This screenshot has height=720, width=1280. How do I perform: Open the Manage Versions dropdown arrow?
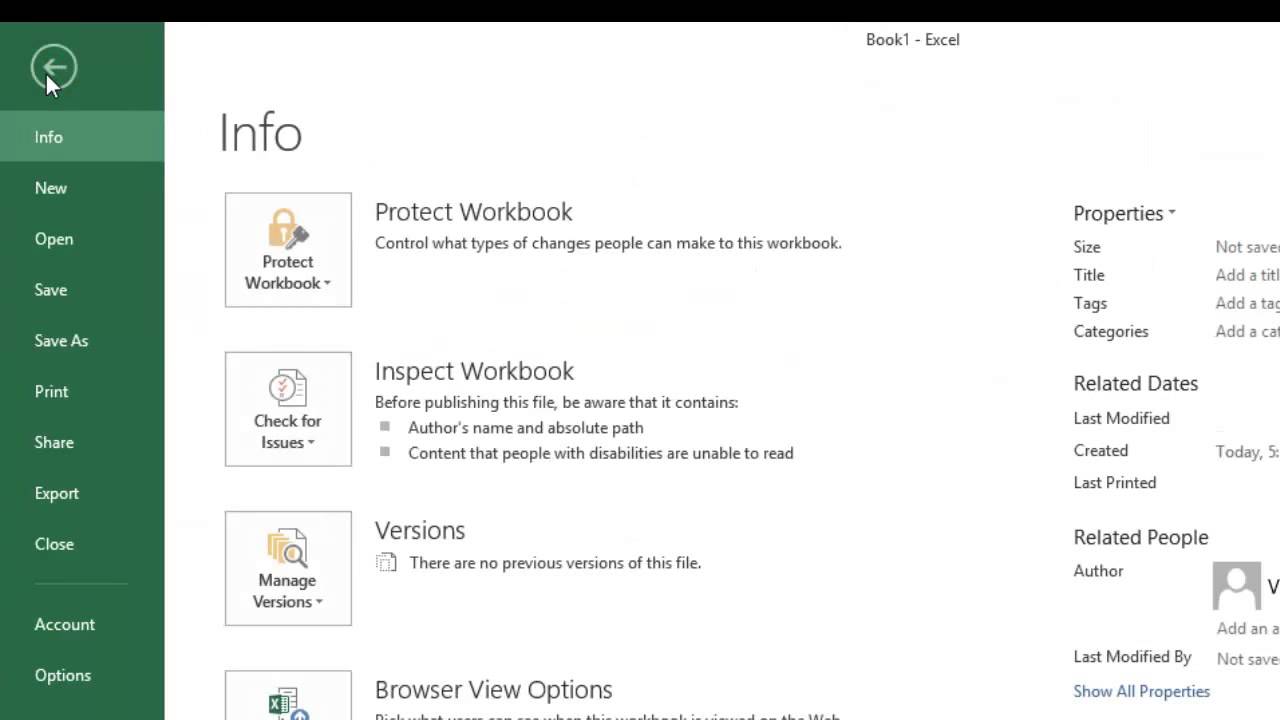[x=319, y=602]
